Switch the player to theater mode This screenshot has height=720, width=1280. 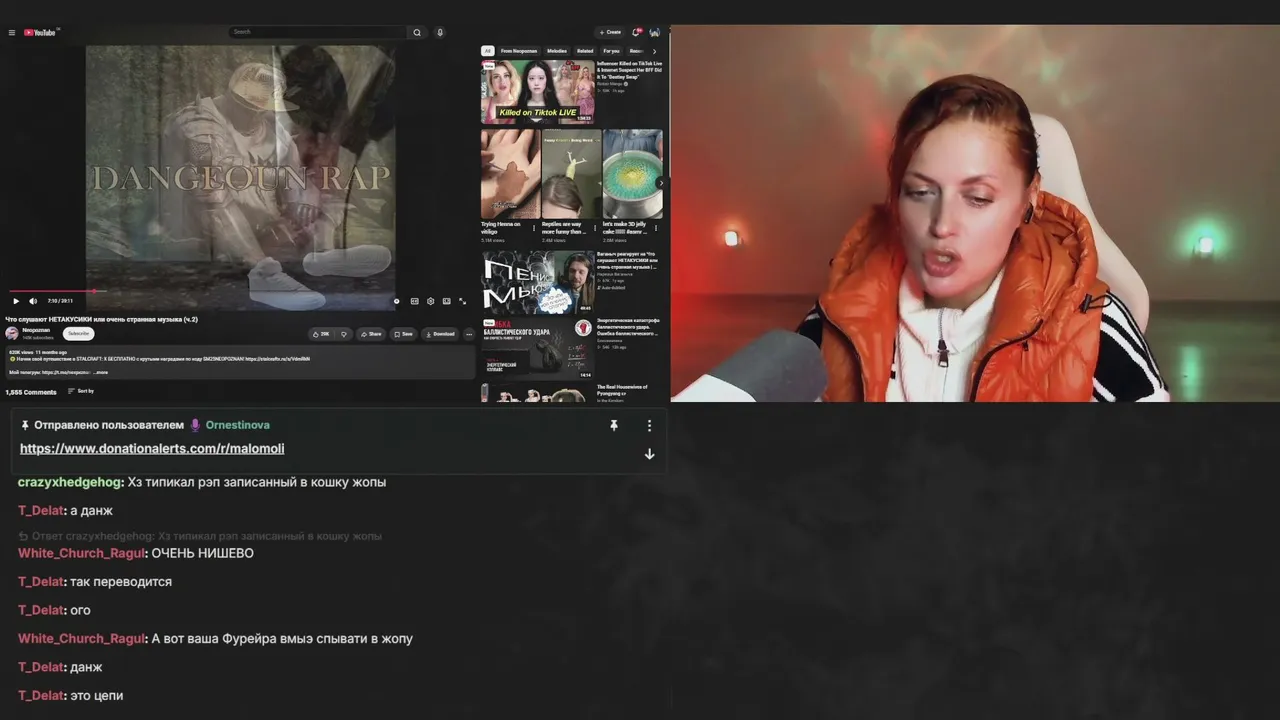(x=446, y=301)
